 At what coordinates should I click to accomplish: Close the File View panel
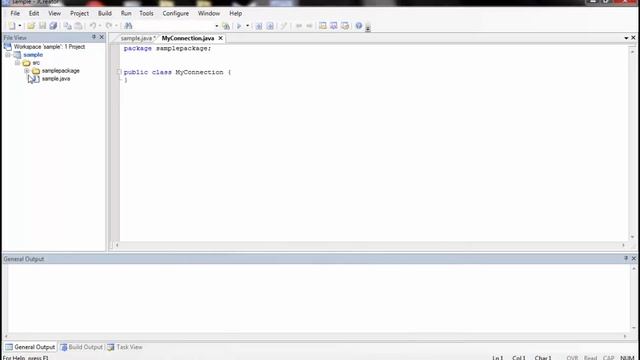(102, 37)
